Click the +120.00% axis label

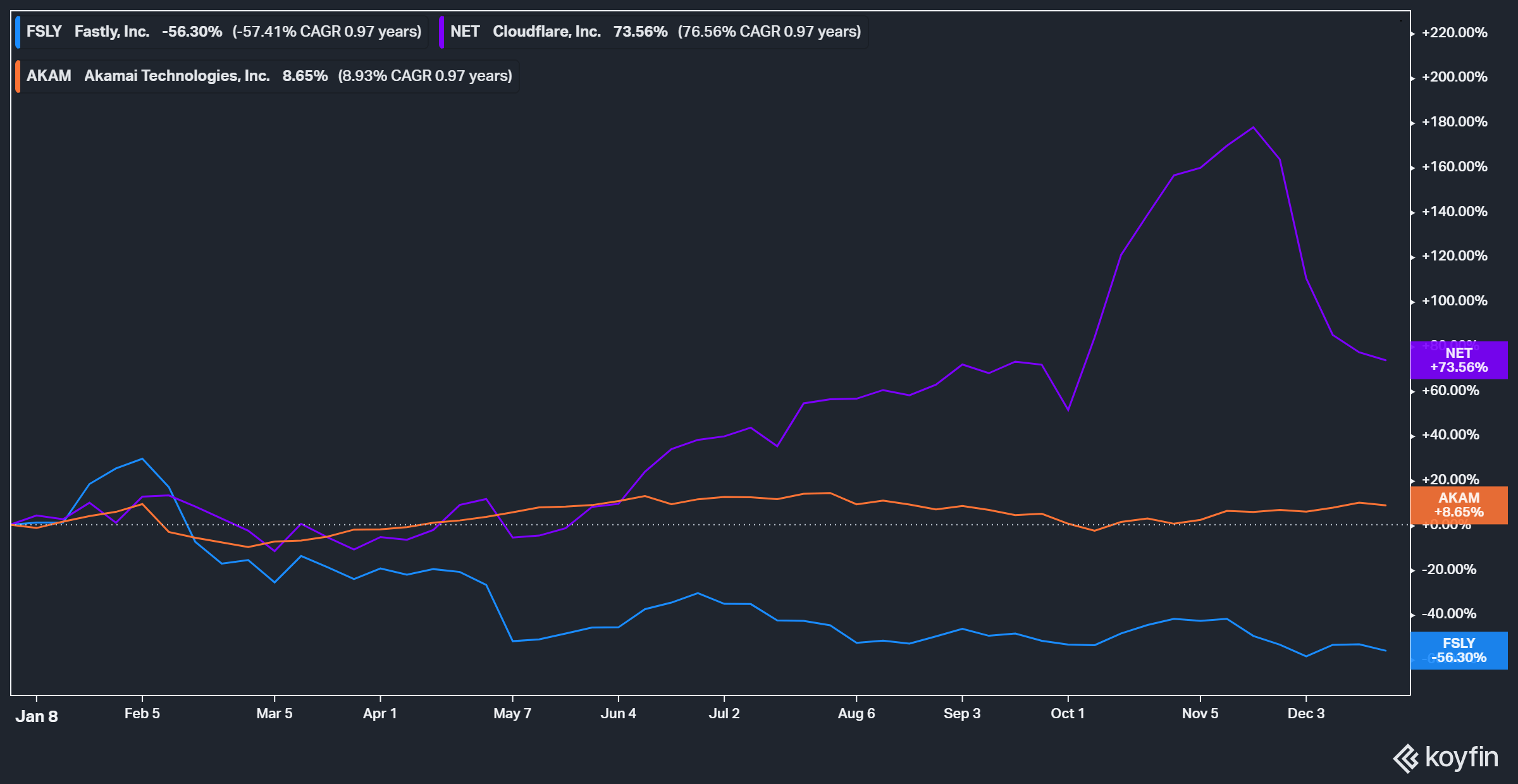pyautogui.click(x=1455, y=256)
